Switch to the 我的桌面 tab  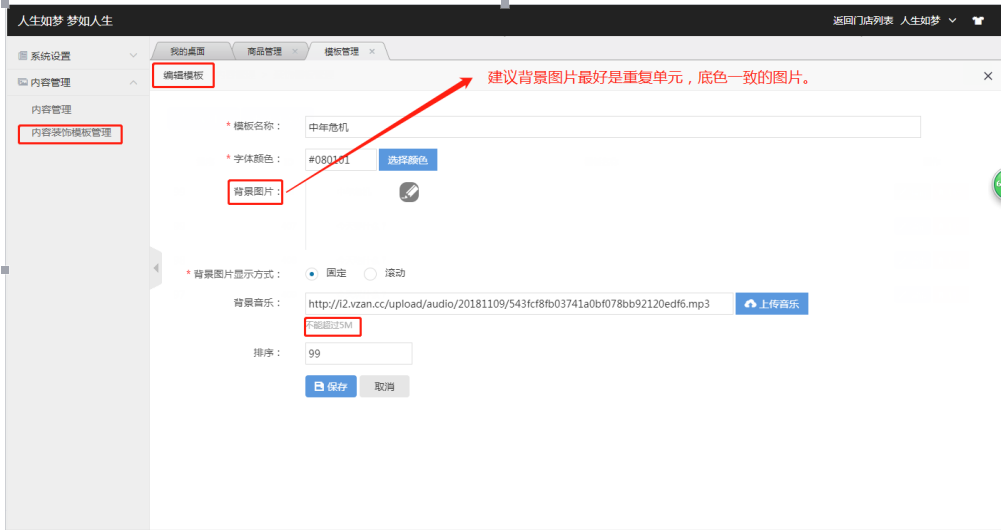(x=187, y=51)
